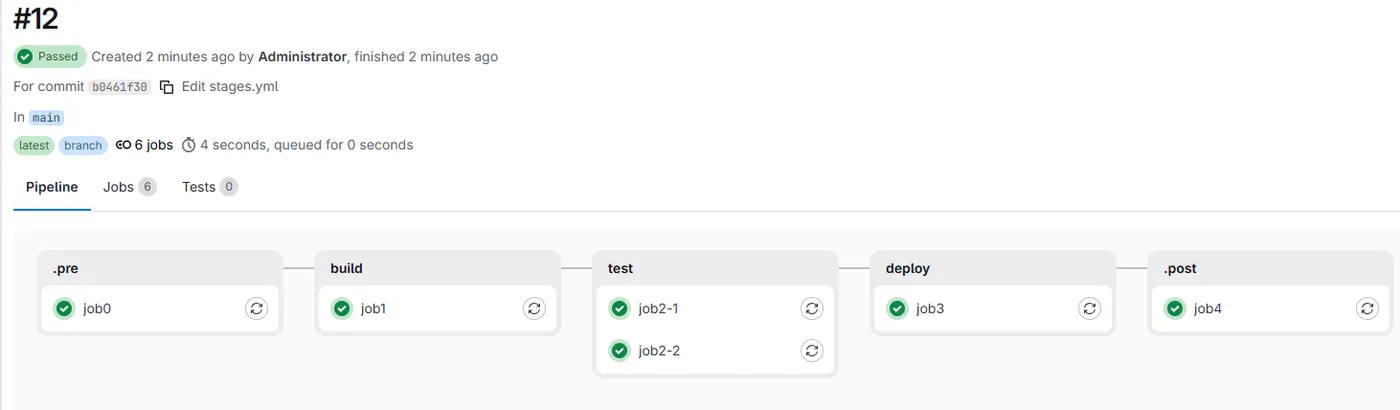Open the main branch link
Screen dimensions: 1400x410
pyautogui.click(x=46, y=117)
